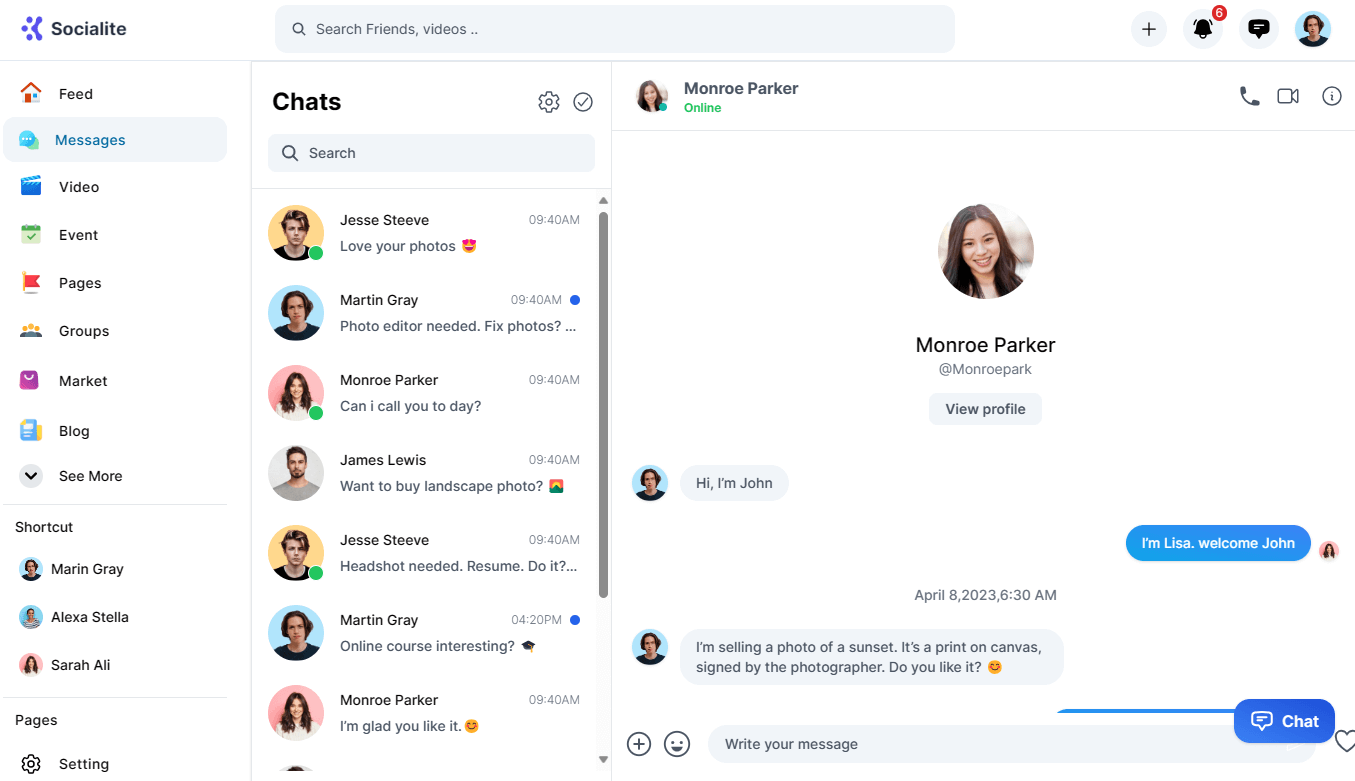
Task: Open user profile avatar menu
Action: [1312, 29]
